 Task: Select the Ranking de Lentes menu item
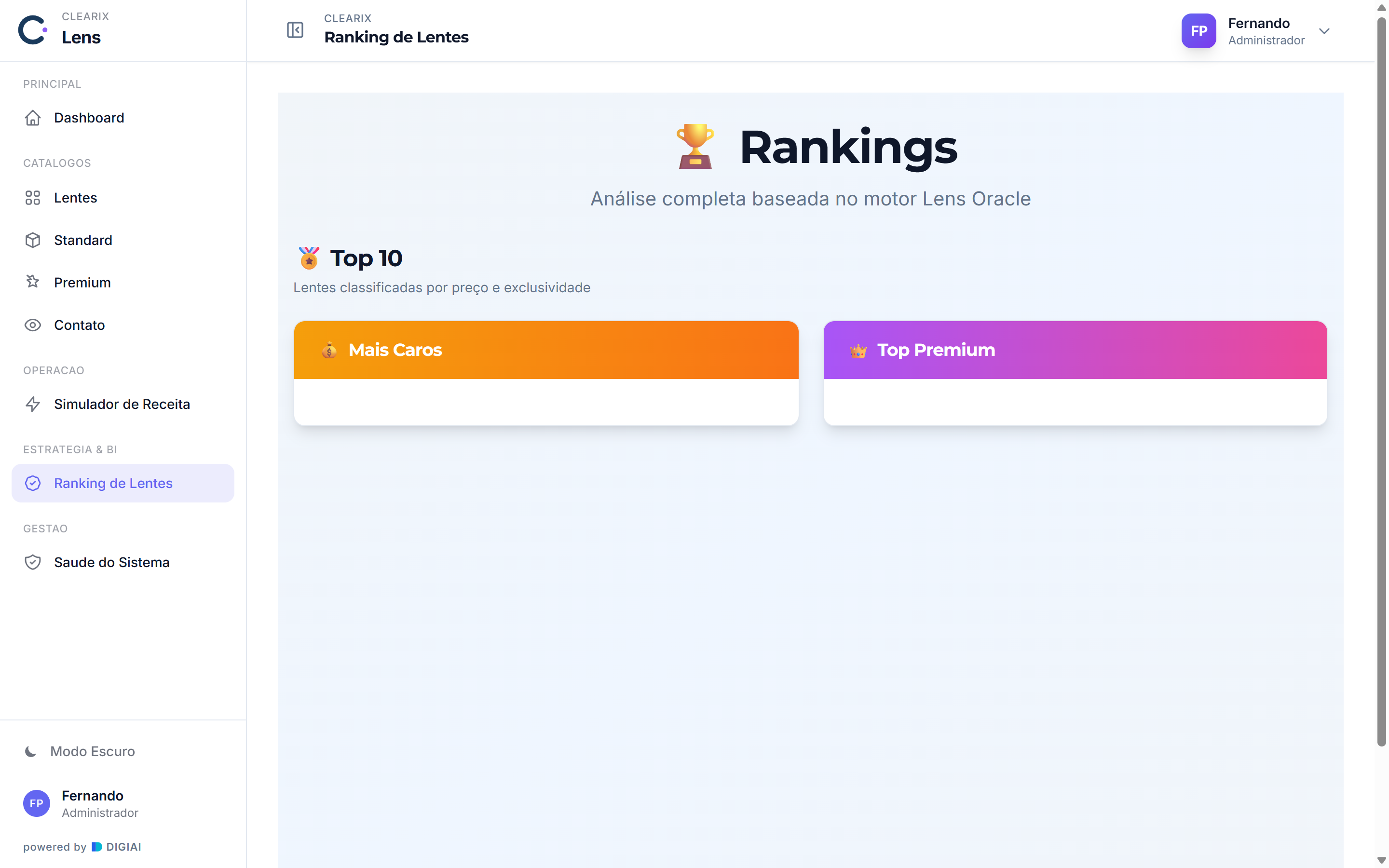click(x=123, y=483)
